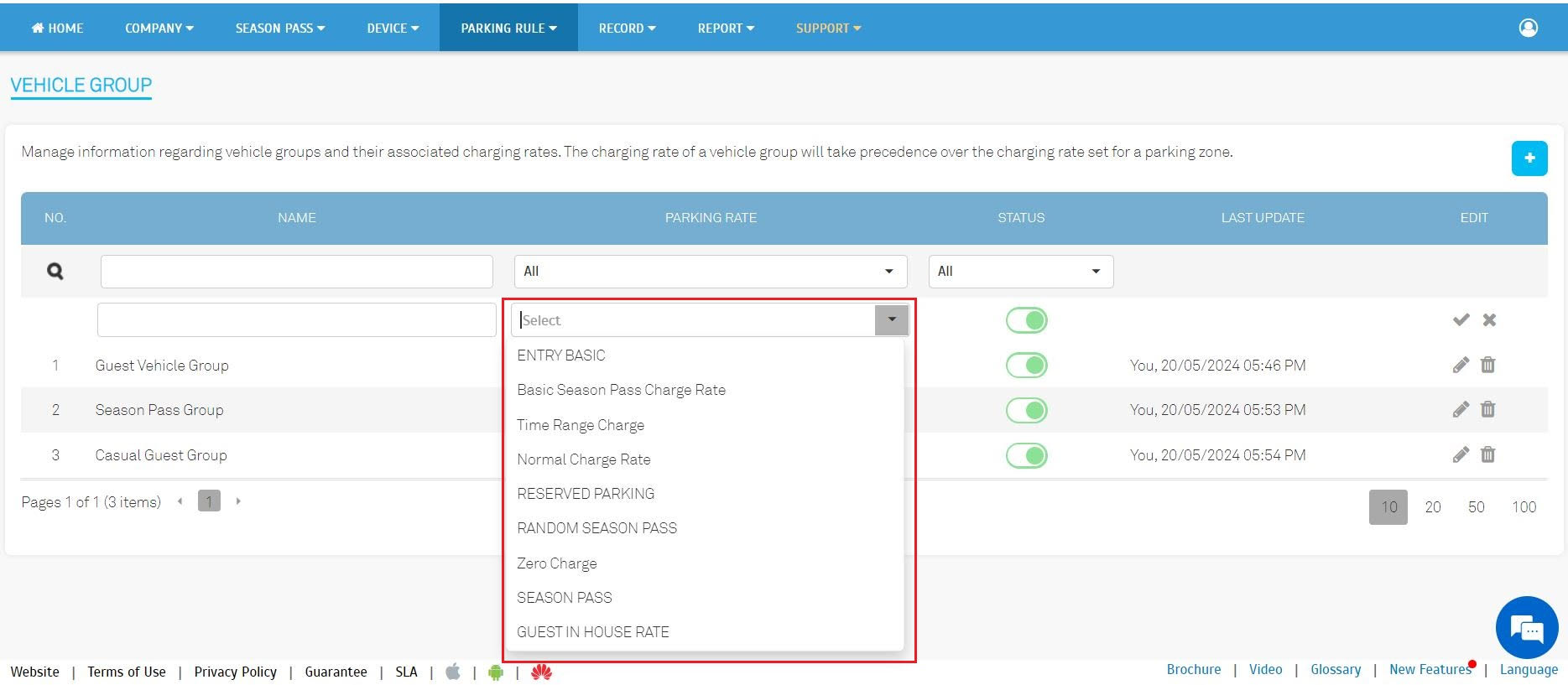Click the trash icon for Casual Guest Group

click(1487, 454)
